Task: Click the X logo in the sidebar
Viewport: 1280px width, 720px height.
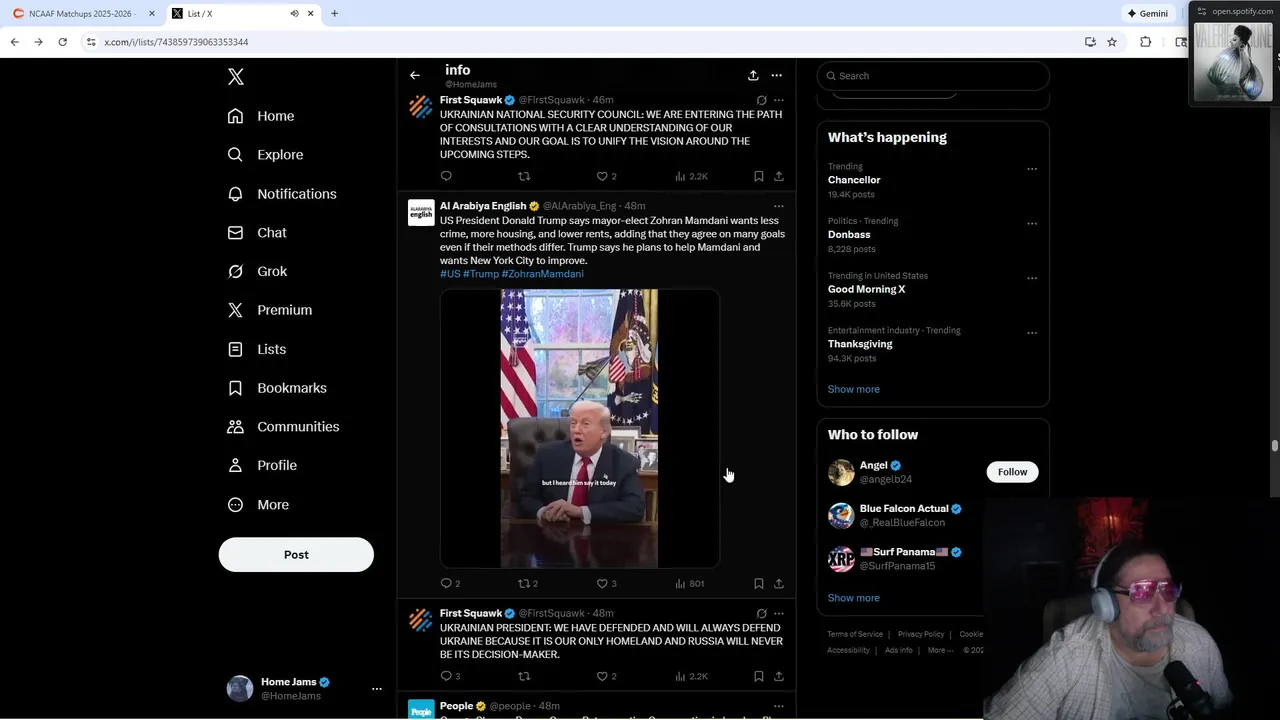Action: [236, 77]
